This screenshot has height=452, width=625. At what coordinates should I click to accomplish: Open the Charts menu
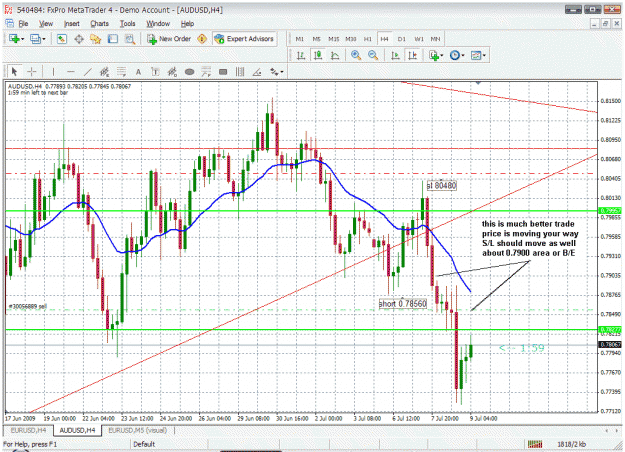click(99, 24)
